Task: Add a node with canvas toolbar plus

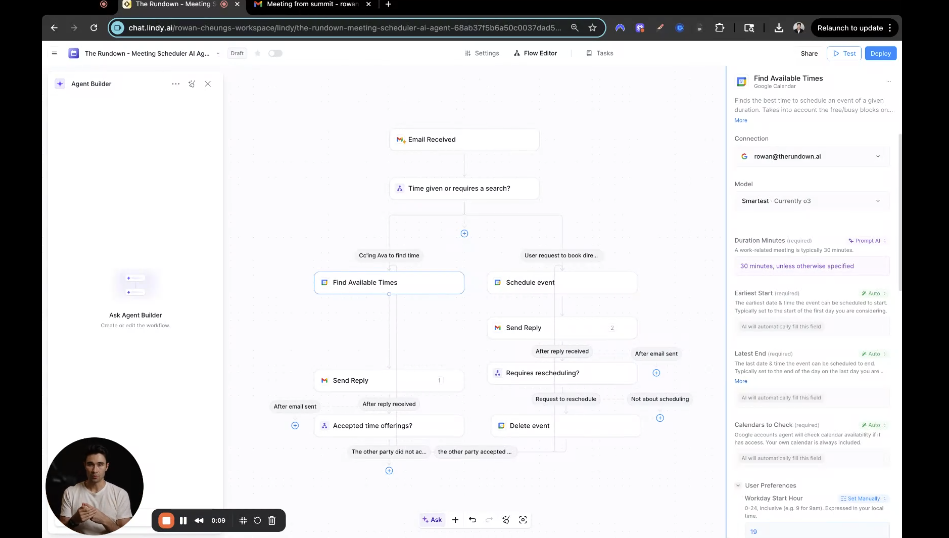Action: click(455, 520)
